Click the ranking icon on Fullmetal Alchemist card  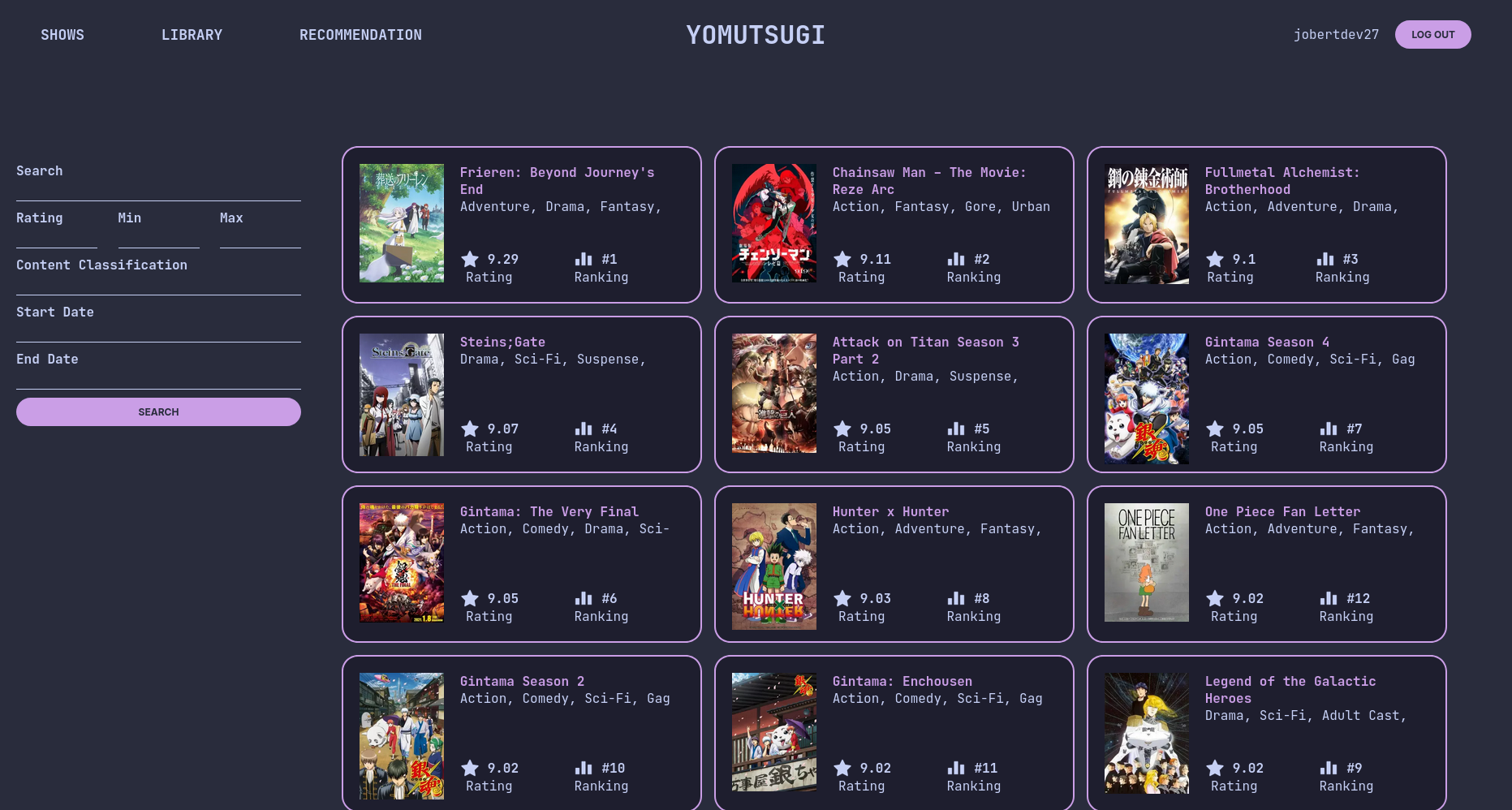pos(1325,259)
